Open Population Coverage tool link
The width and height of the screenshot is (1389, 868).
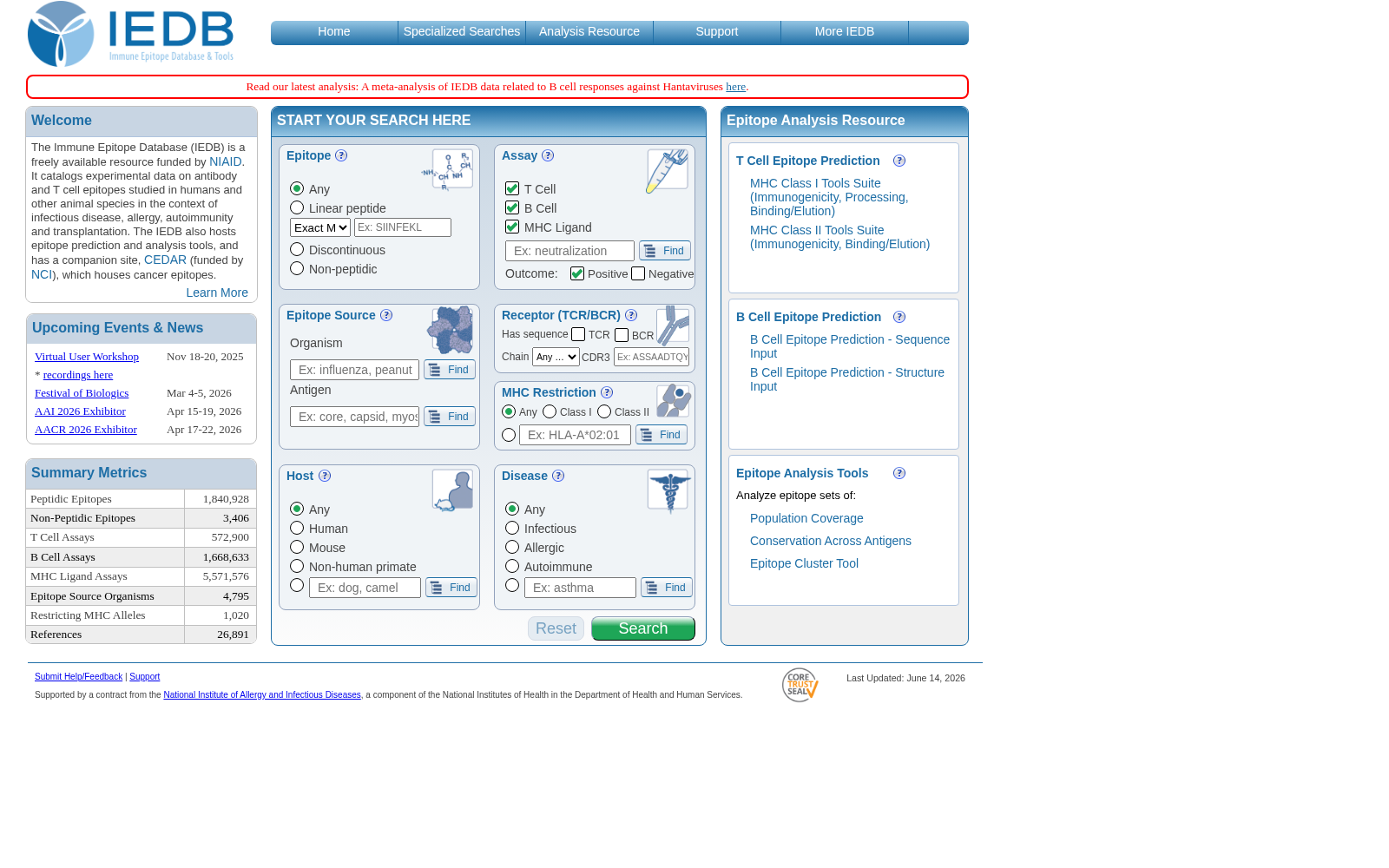806,519
